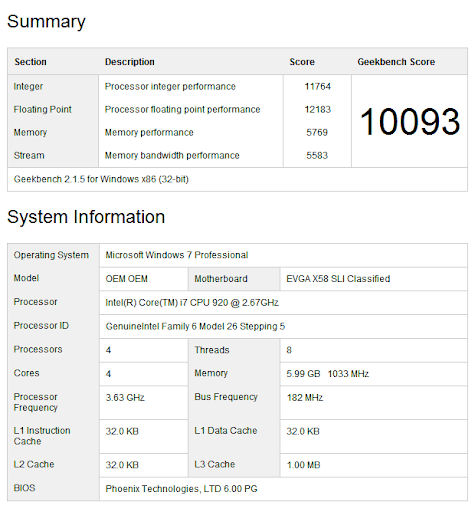This screenshot has height=512, width=475.
Task: Select the Geekbench 2.1.5 version line
Action: pos(101,179)
